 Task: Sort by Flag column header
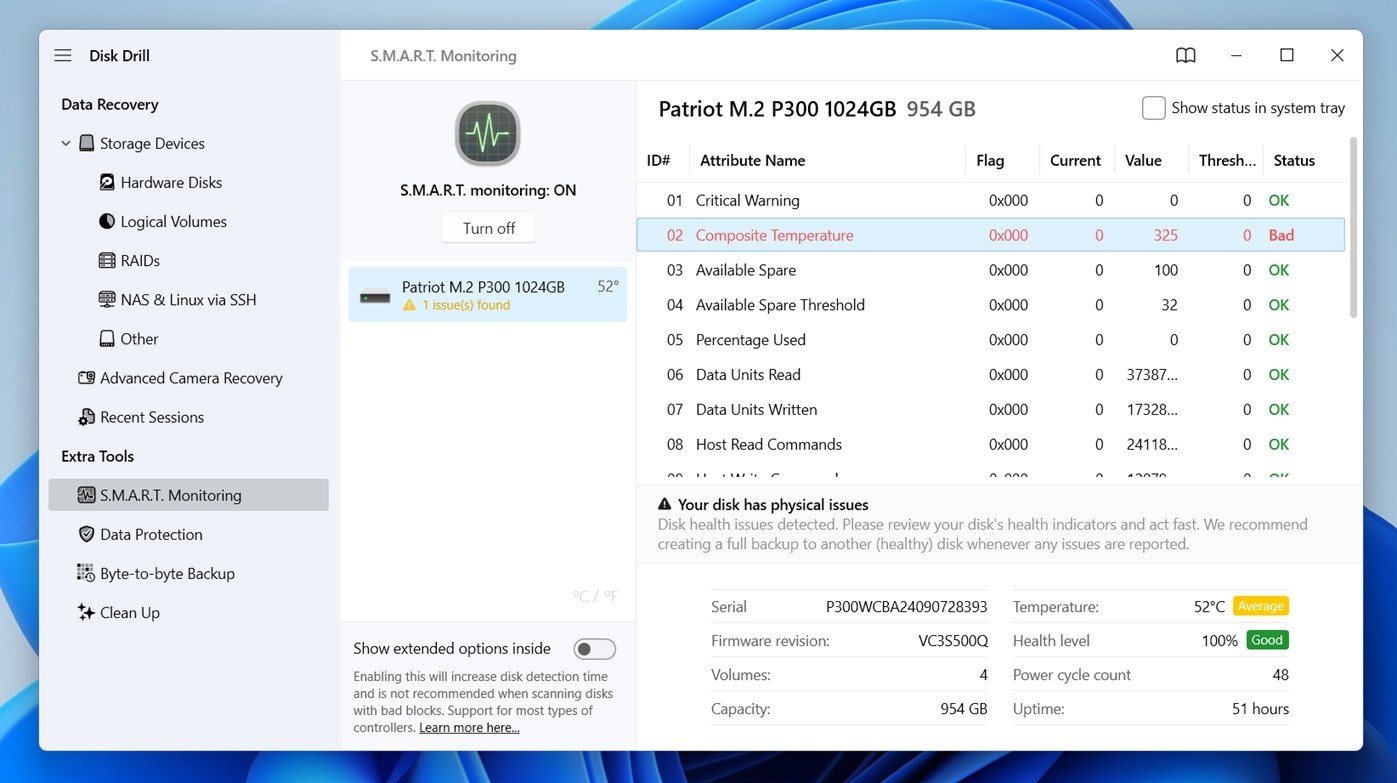pyautogui.click(x=990, y=160)
